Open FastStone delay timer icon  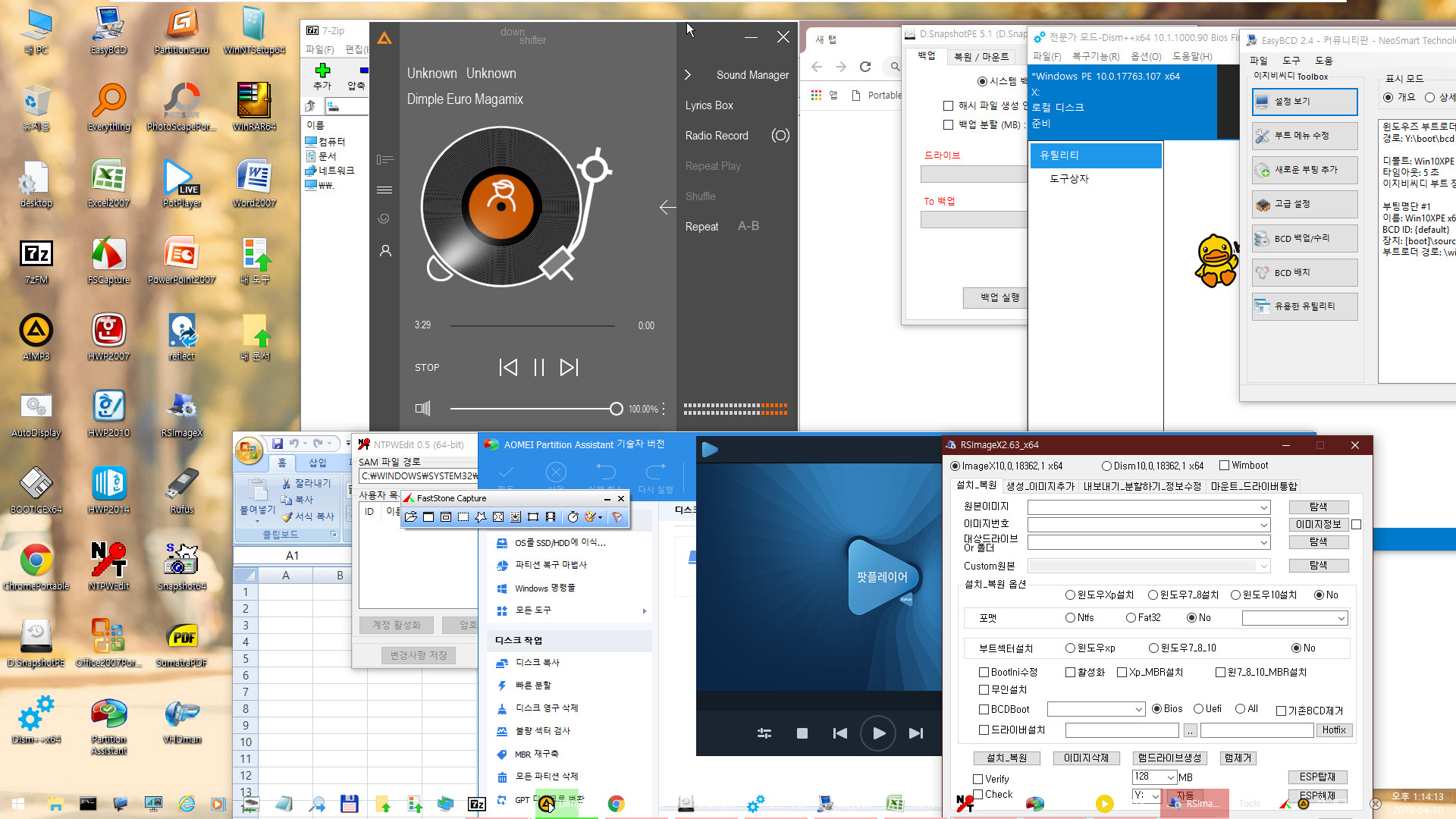point(573,517)
